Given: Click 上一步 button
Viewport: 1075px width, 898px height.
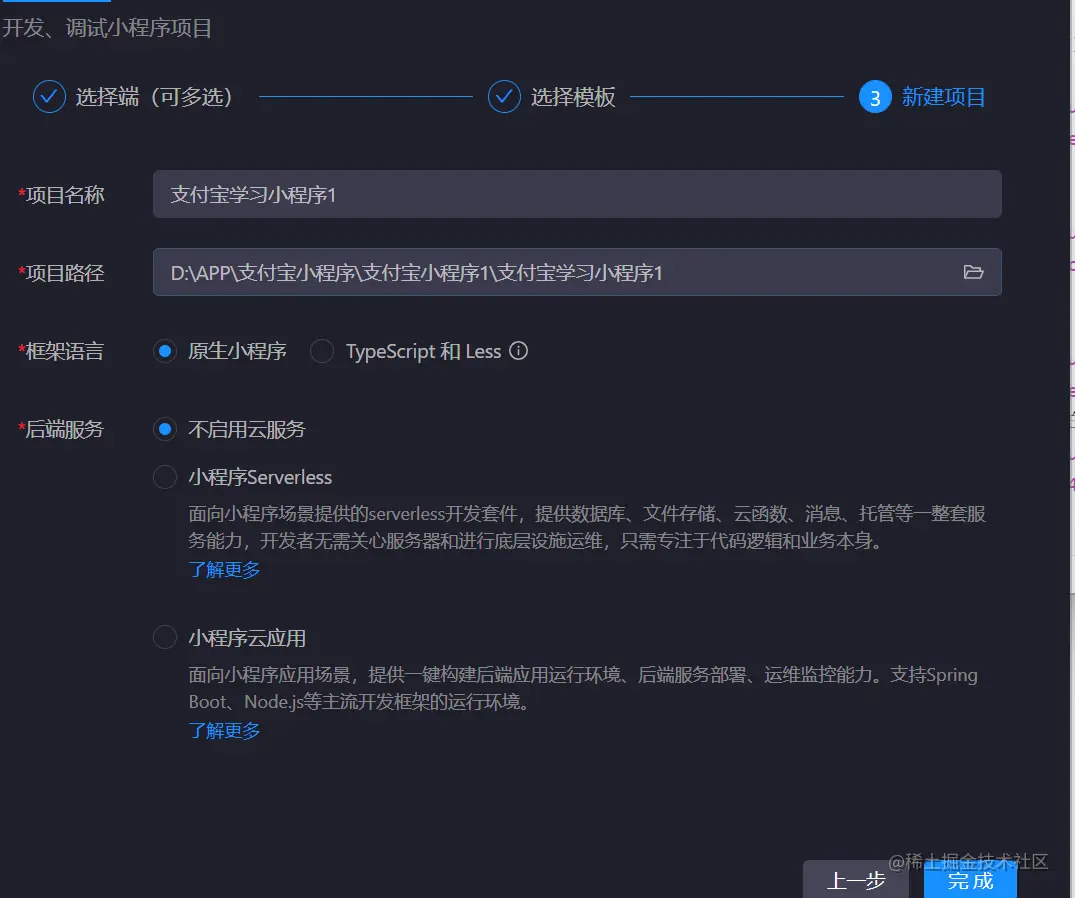Looking at the screenshot, I should point(856,880).
